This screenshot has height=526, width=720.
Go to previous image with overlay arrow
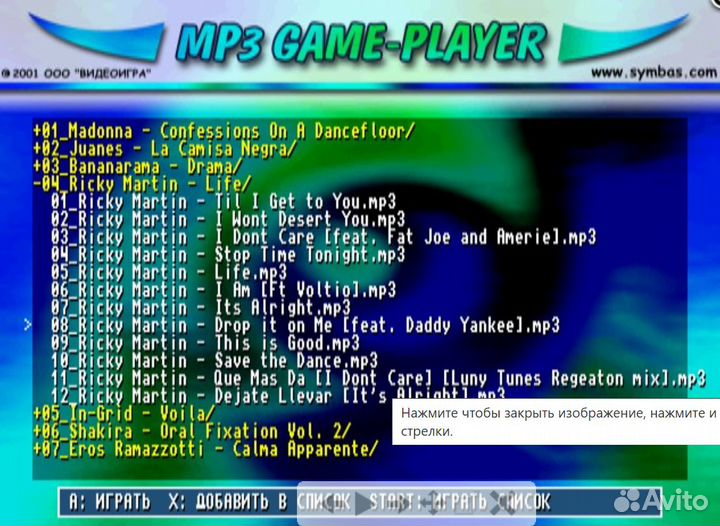click(331, 504)
